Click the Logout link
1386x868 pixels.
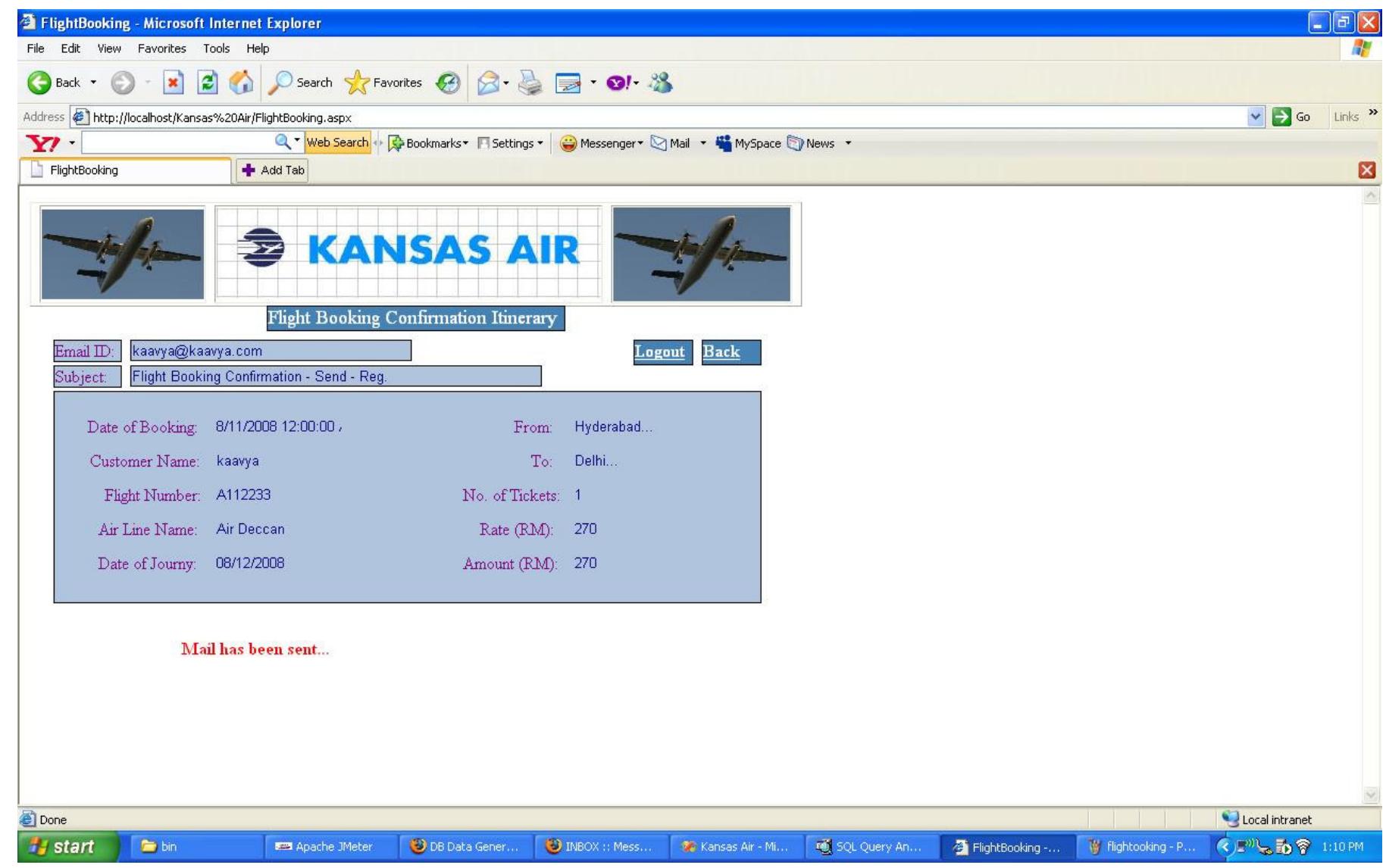(x=660, y=351)
